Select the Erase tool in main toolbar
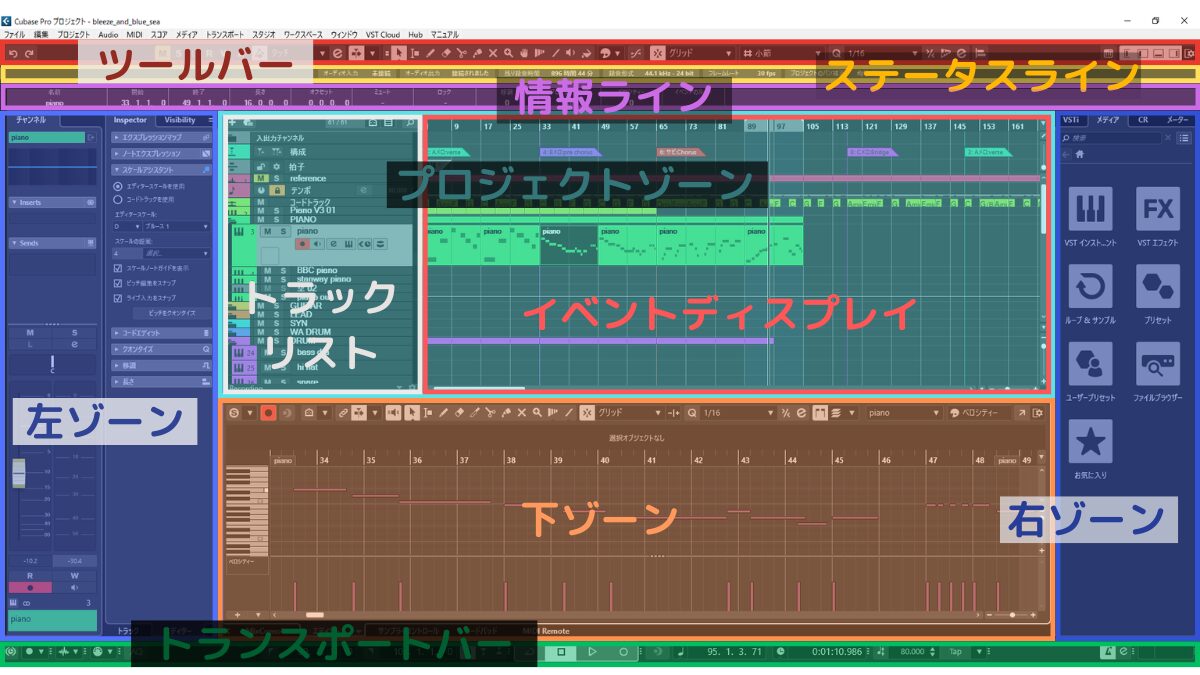 pyautogui.click(x=446, y=52)
